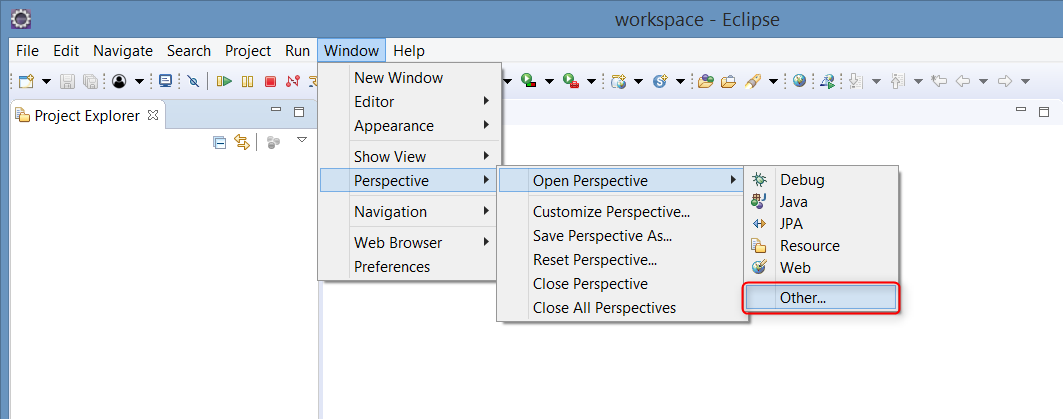Click the Suspend pause icon in toolbar
Image resolution: width=1063 pixels, height=419 pixels.
click(247, 81)
